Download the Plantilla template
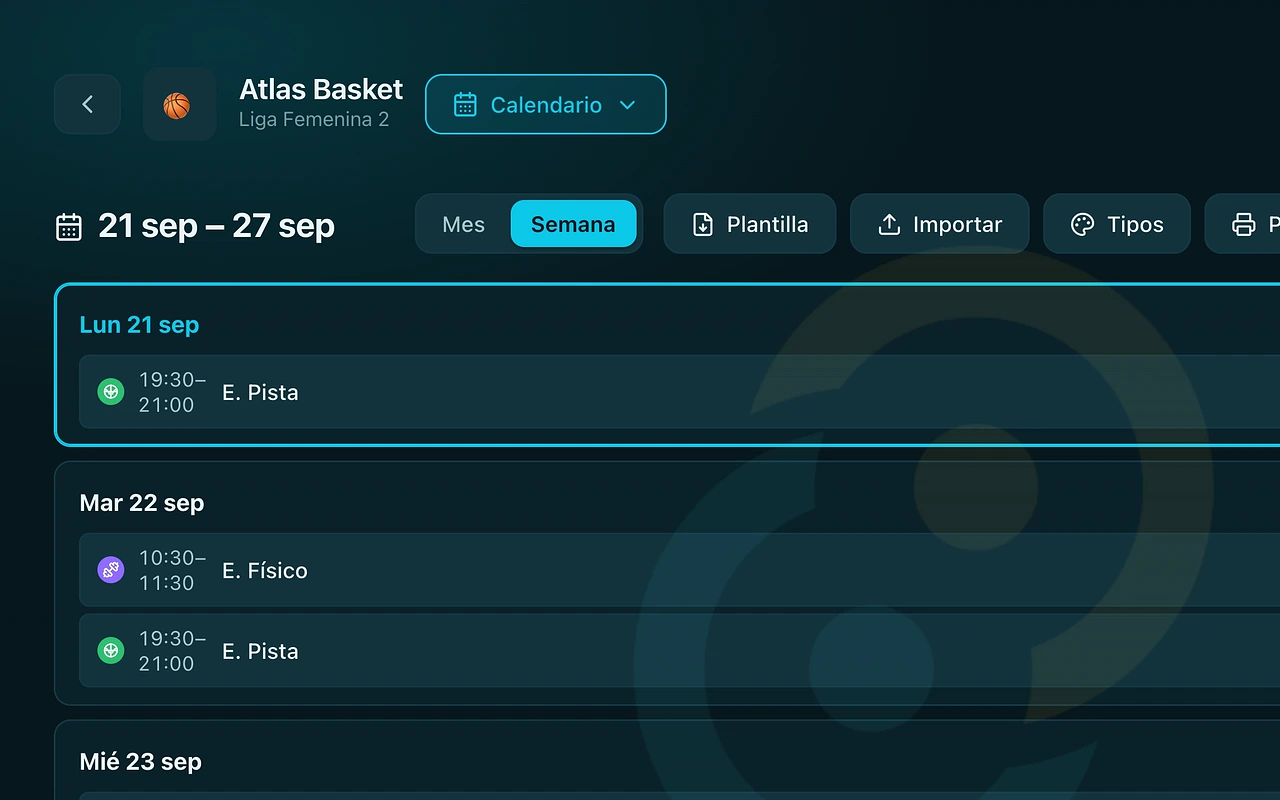This screenshot has width=1280, height=800. coord(750,224)
